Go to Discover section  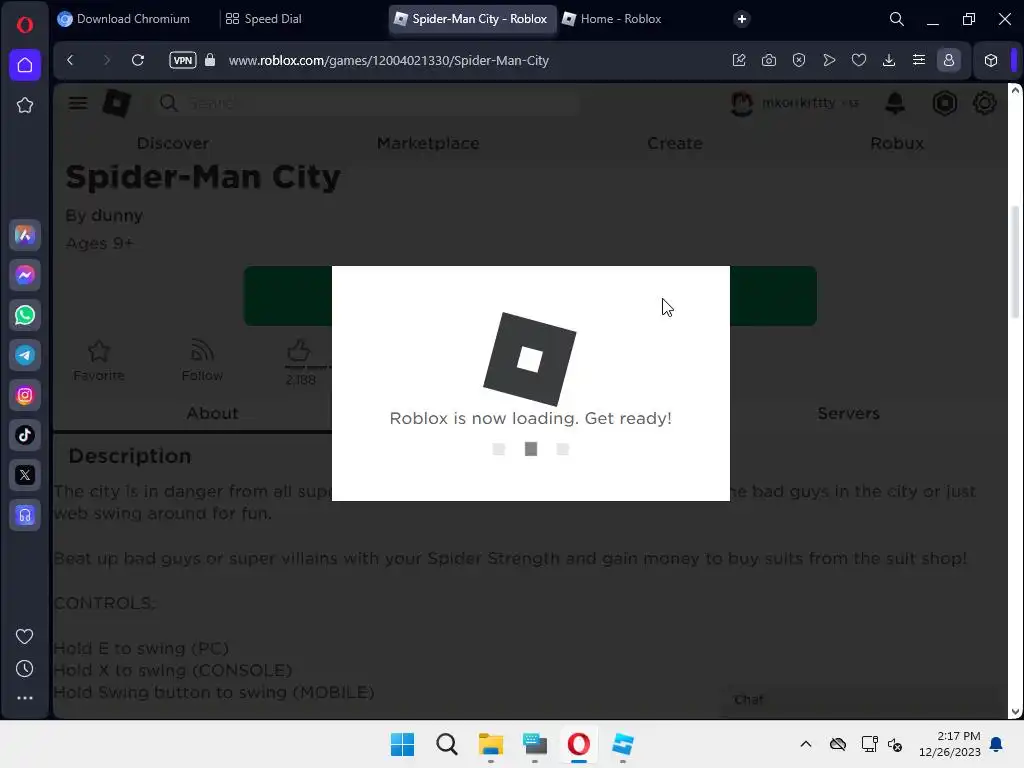[x=173, y=143]
